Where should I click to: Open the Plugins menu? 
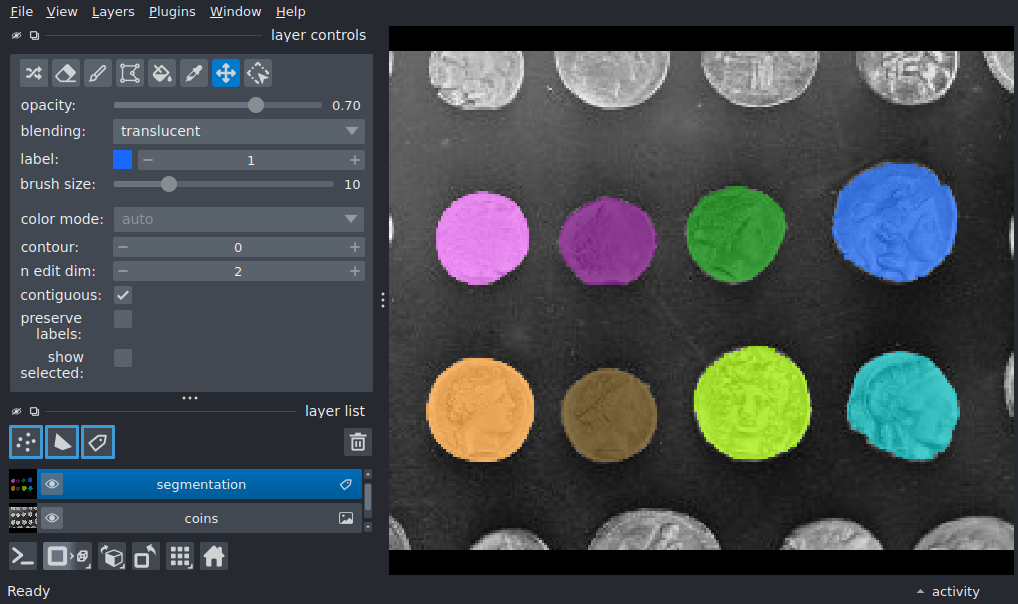(172, 12)
